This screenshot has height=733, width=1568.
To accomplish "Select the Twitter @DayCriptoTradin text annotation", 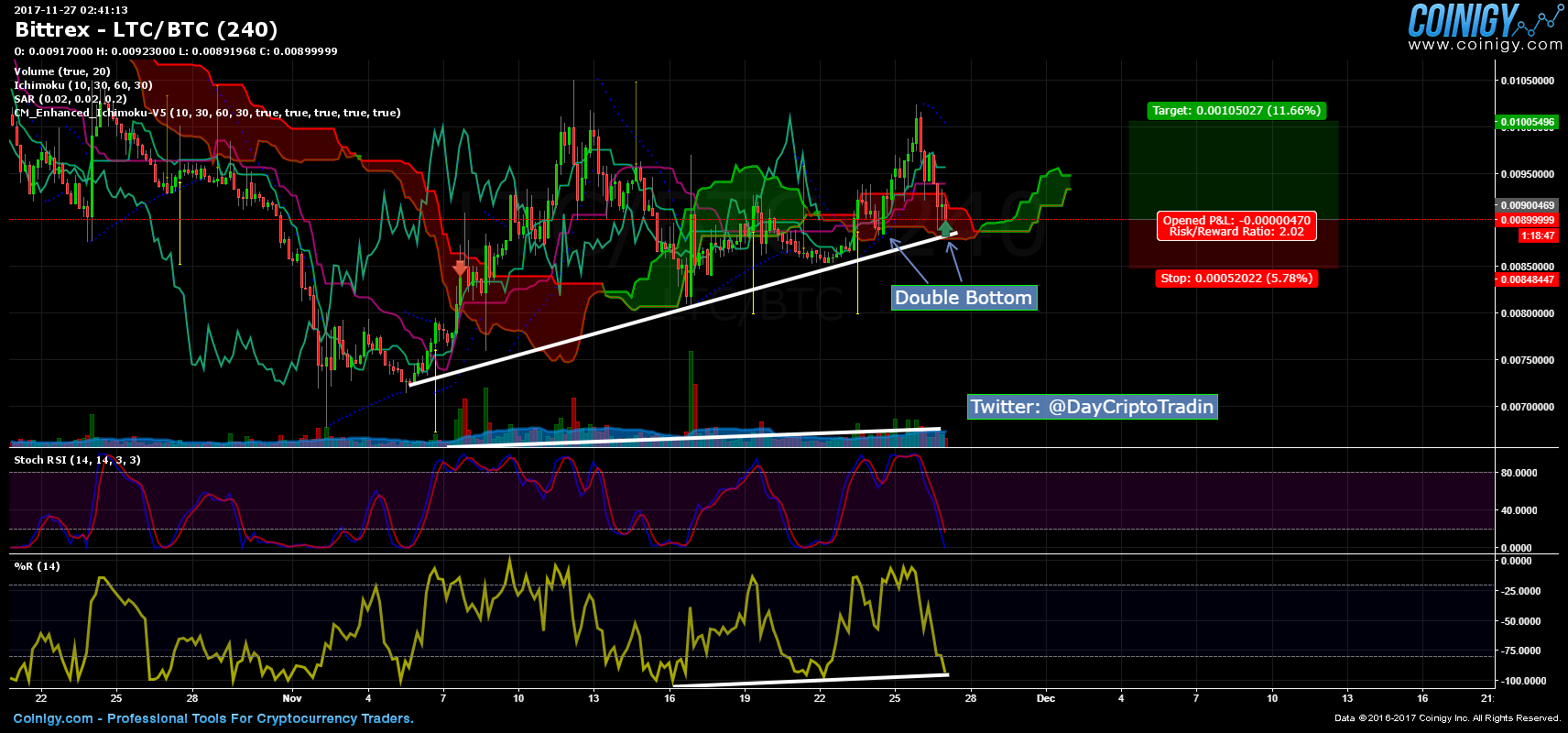I will pyautogui.click(x=1092, y=407).
